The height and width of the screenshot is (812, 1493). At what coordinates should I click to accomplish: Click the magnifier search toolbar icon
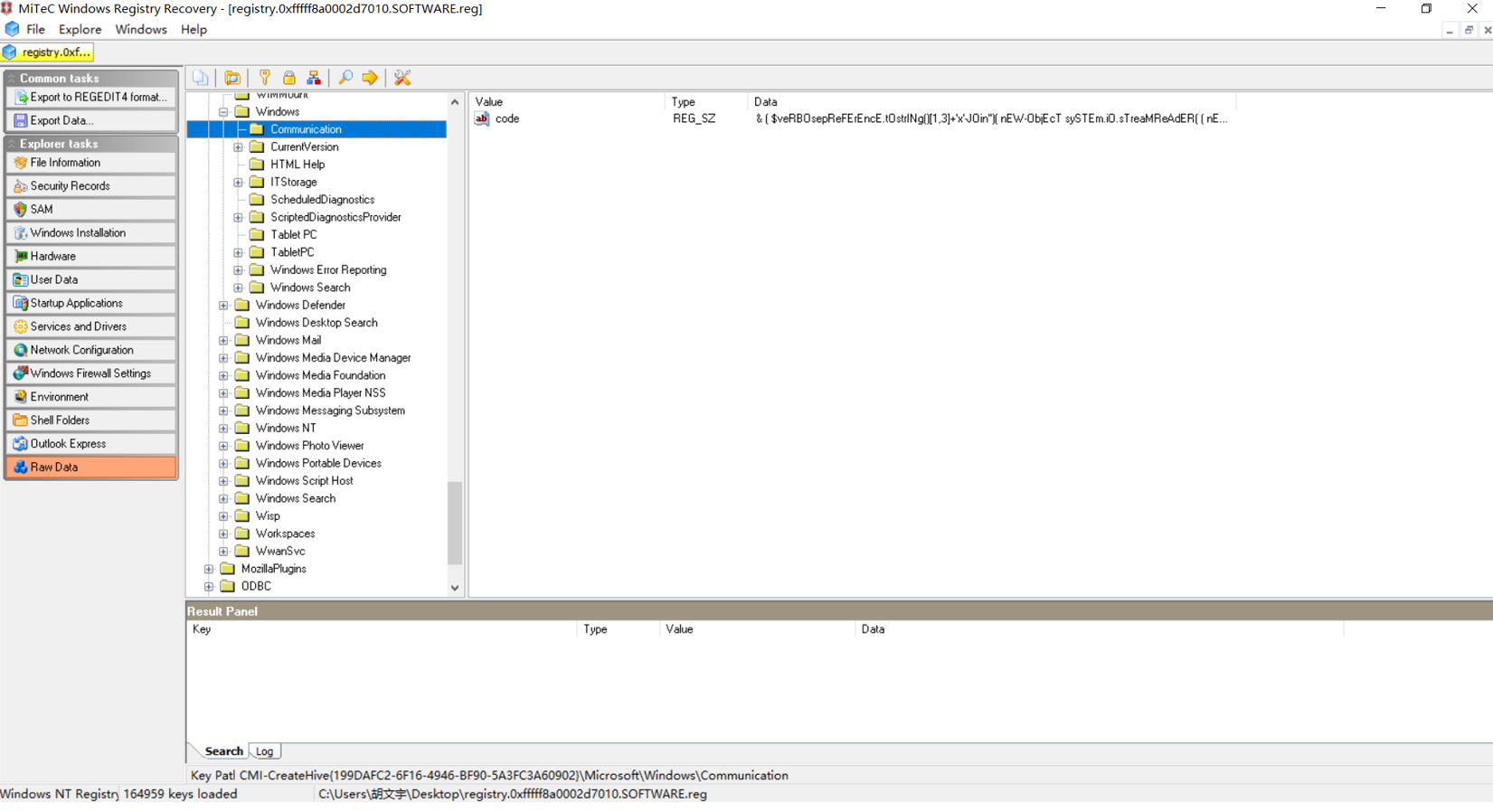click(x=345, y=78)
